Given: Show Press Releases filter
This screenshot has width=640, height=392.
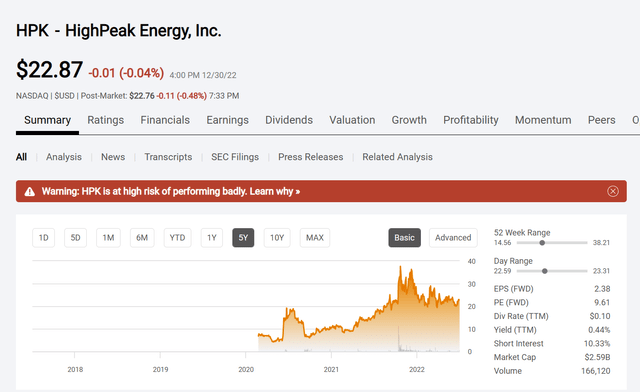Looking at the screenshot, I should point(311,157).
